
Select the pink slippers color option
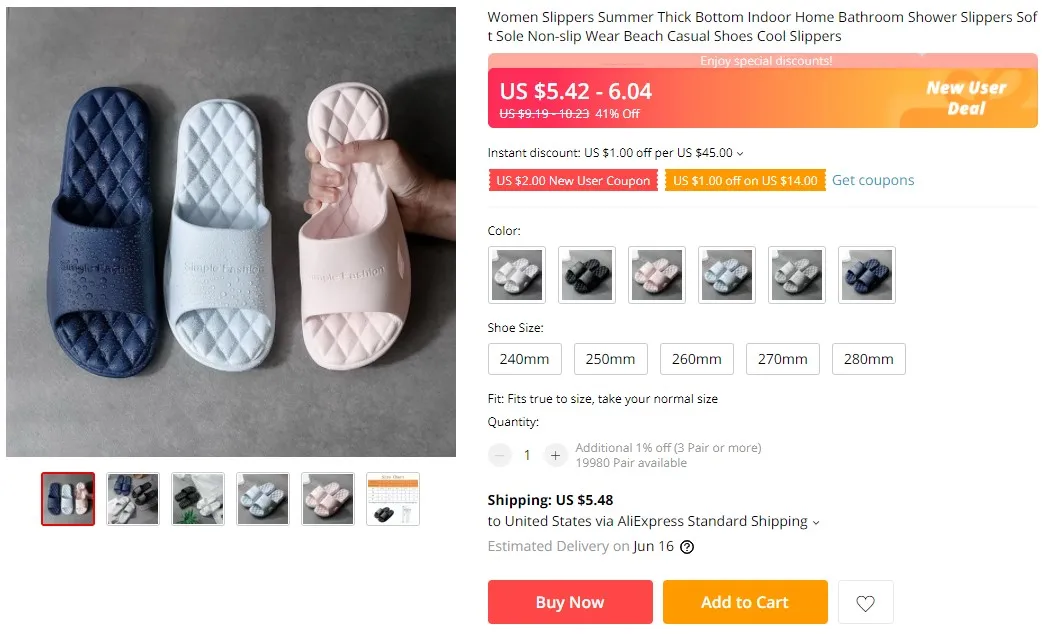657,275
